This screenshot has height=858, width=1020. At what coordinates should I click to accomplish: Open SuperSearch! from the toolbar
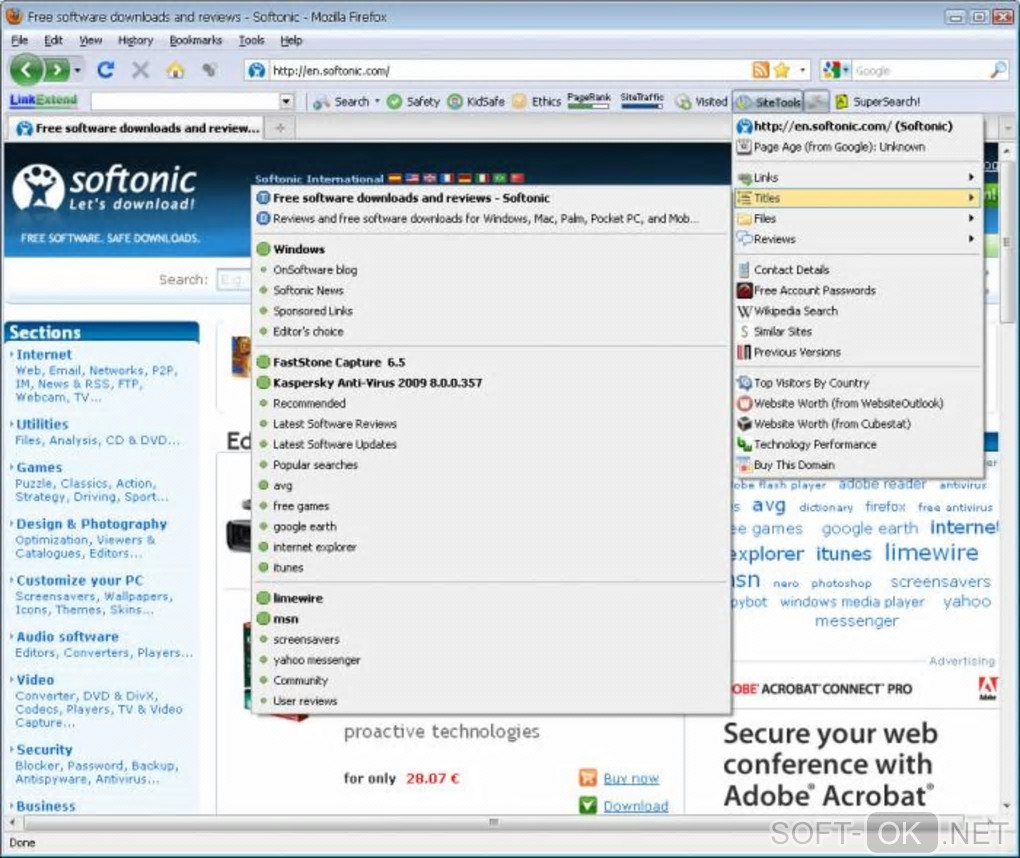tap(878, 101)
